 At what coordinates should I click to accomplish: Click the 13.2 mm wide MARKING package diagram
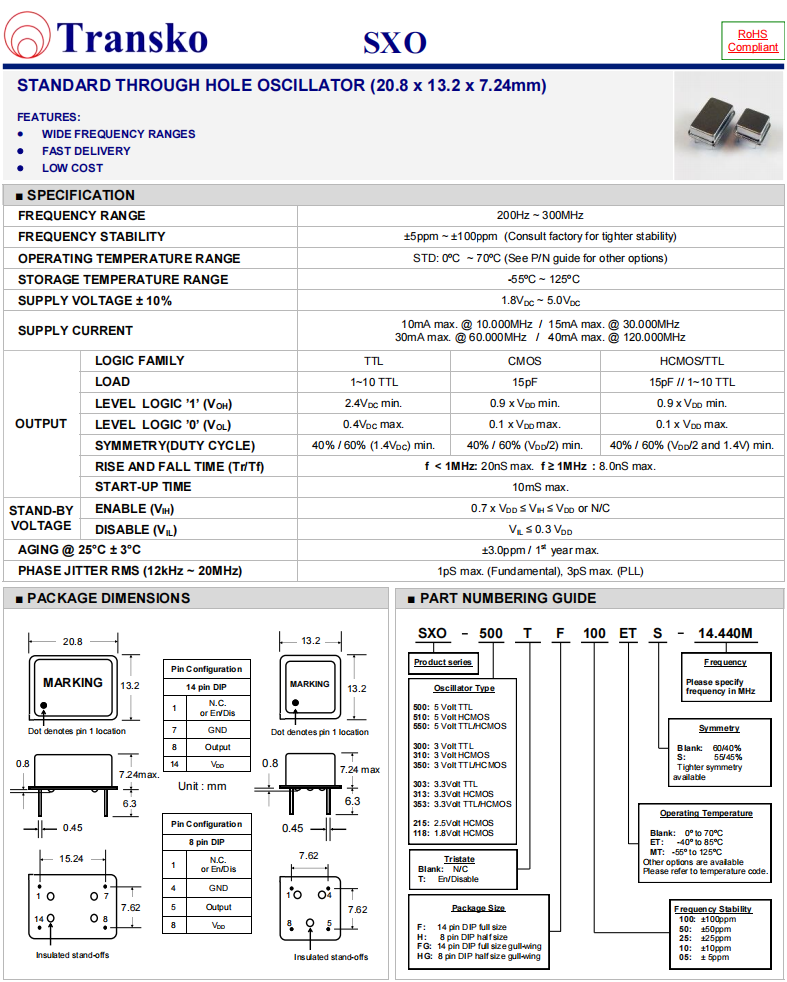pos(309,687)
